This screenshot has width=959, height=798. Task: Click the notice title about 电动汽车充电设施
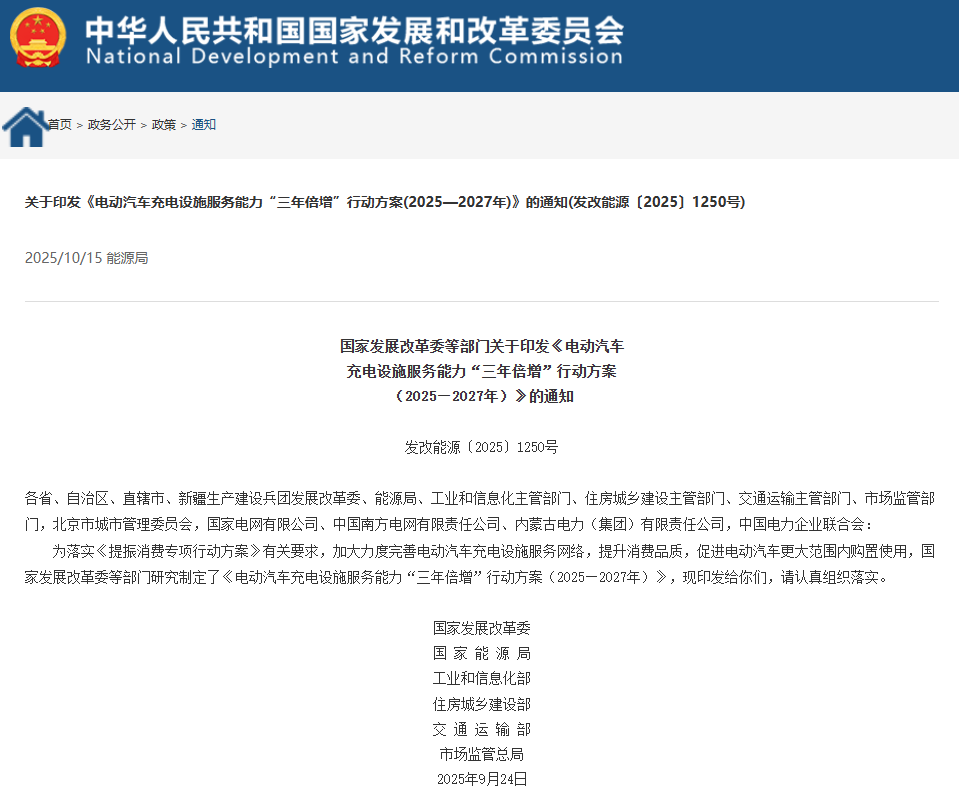click(x=383, y=201)
